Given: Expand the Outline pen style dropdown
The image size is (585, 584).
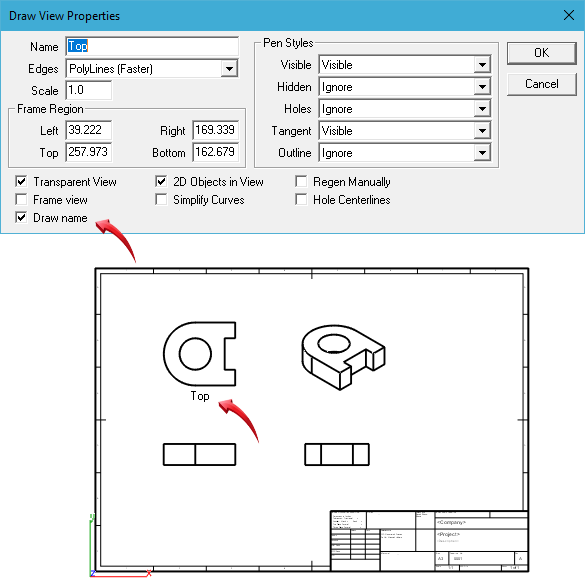Looking at the screenshot, I should click(x=482, y=153).
